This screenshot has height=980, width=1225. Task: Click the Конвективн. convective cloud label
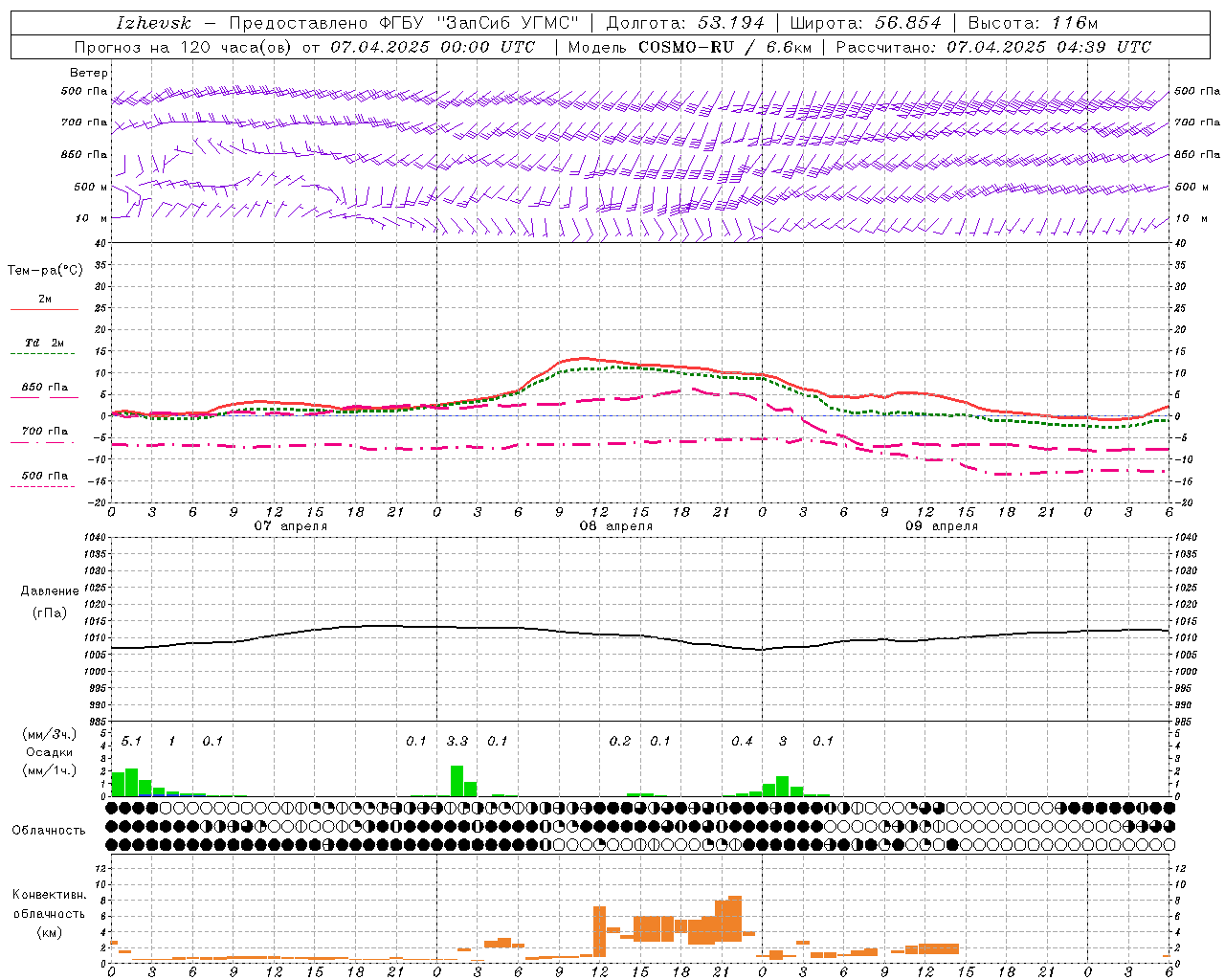(49, 895)
